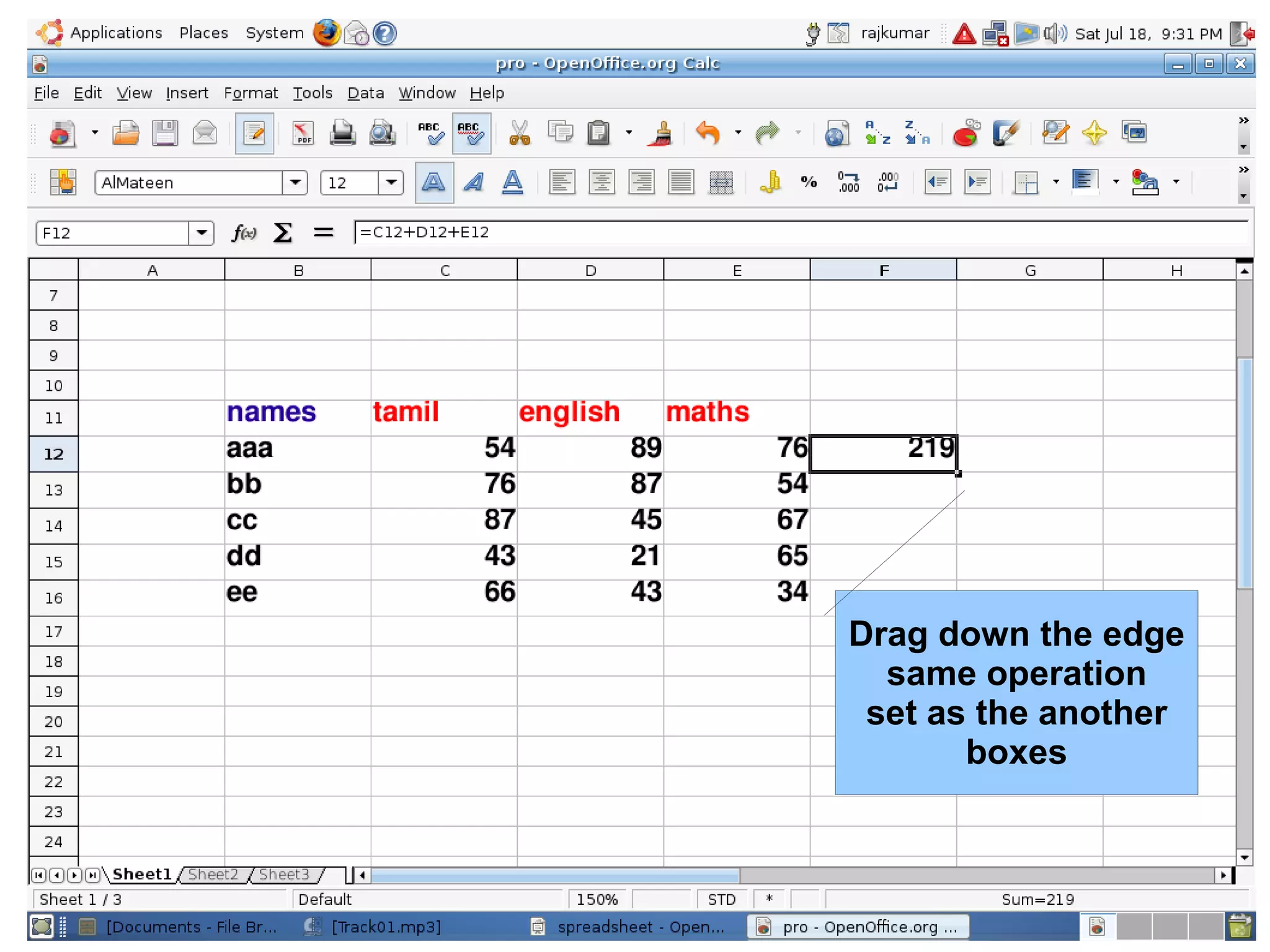The width and height of the screenshot is (1270, 952).
Task: Expand the F12 Name Box dropdown
Action: coord(202,233)
